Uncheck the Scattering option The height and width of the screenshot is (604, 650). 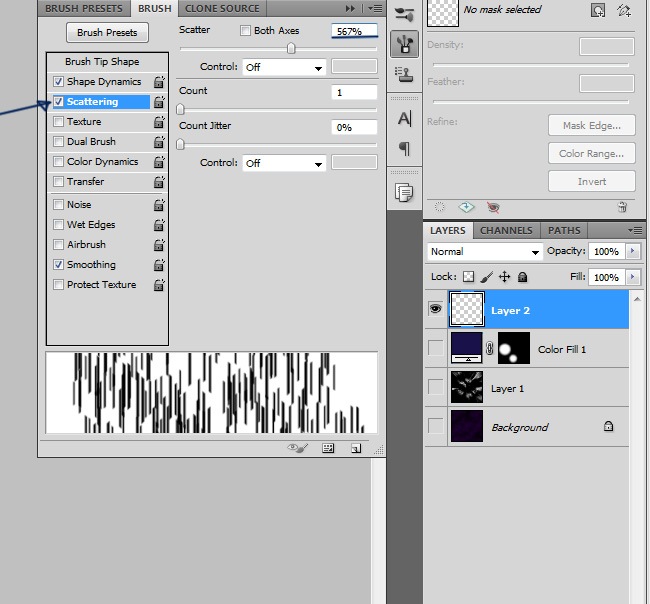(x=59, y=102)
